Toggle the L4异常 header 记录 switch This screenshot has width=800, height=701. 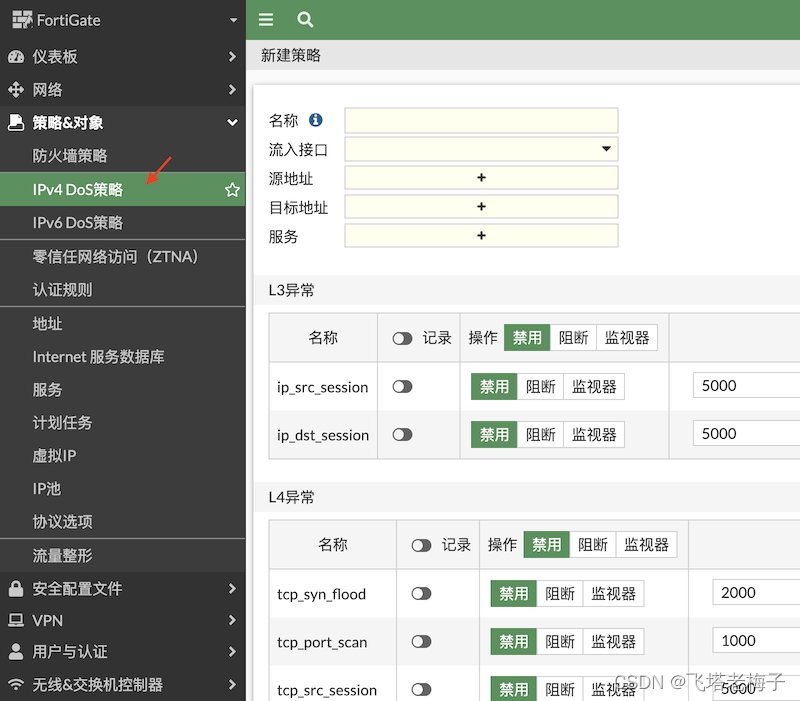pos(421,545)
